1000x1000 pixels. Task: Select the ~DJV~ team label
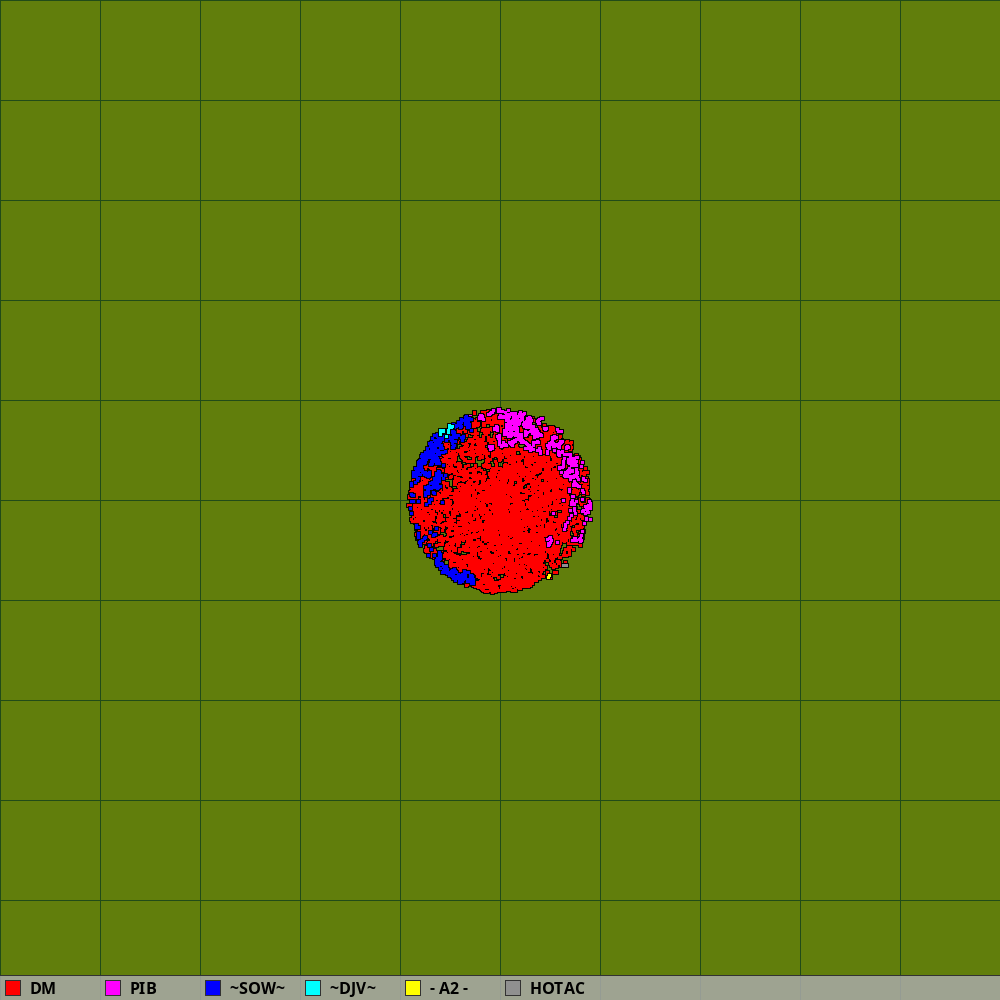click(353, 988)
